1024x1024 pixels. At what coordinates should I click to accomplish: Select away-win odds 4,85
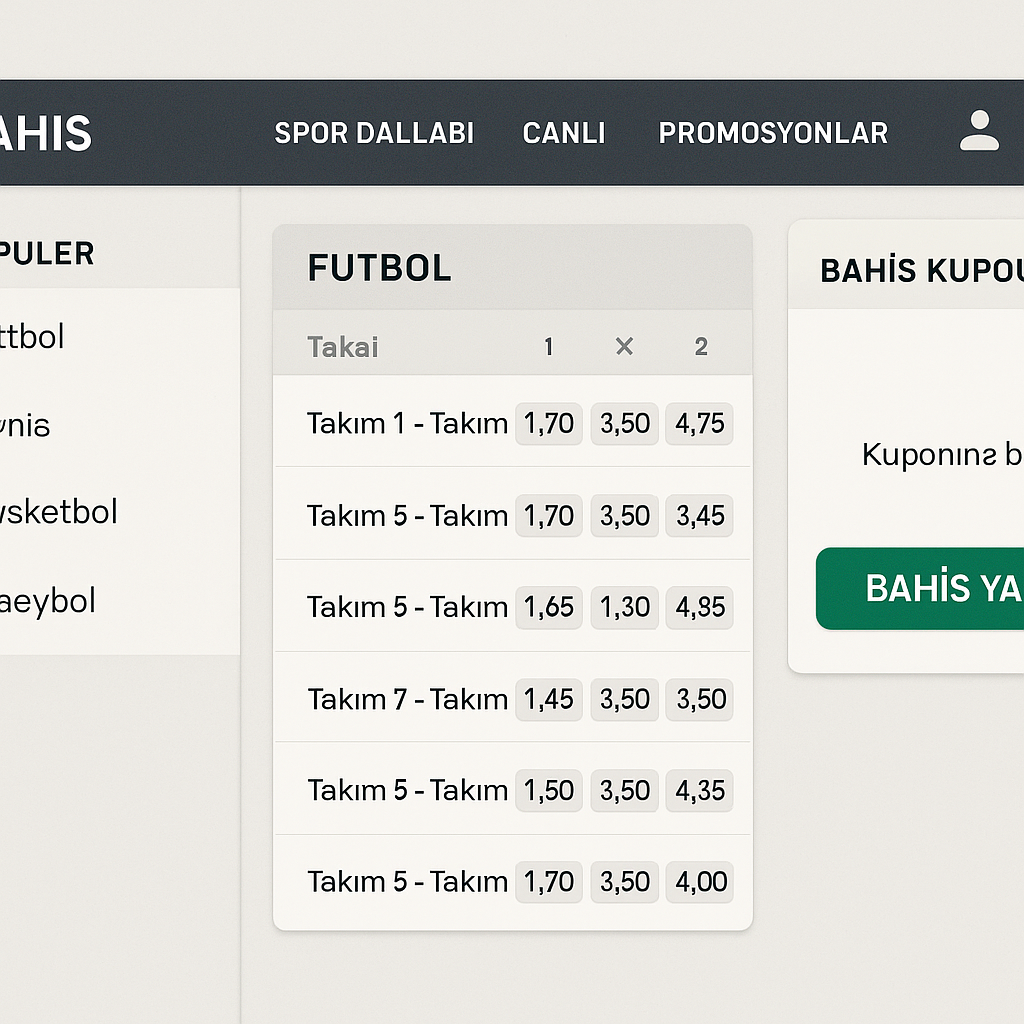pos(700,607)
